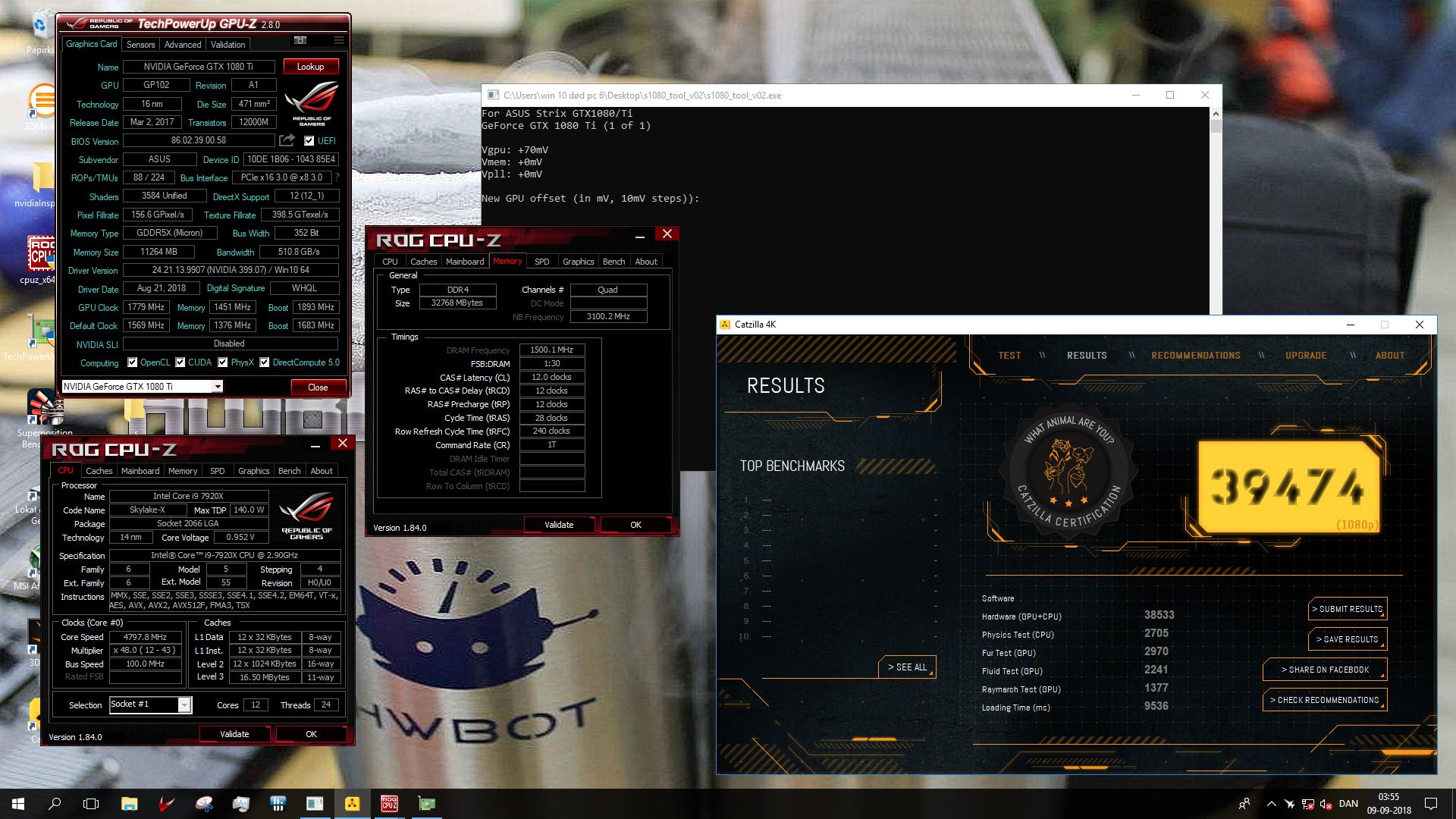
Task: Open Windows taskbar search
Action: point(55,804)
